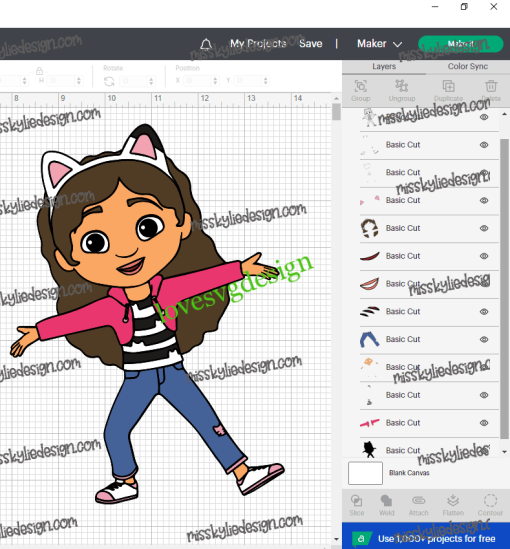The height and width of the screenshot is (549, 510).
Task: Click the Save button
Action: coord(310,44)
